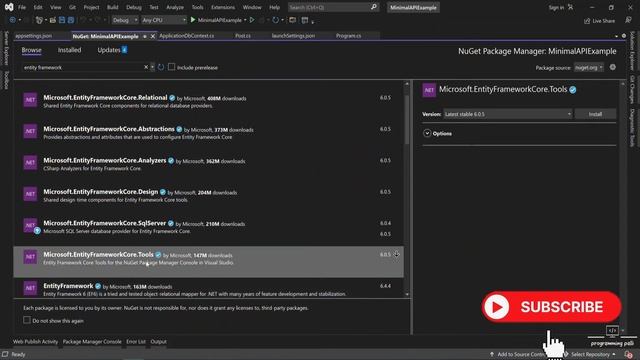
Task: Open the Error List tab
Action: tap(136, 342)
